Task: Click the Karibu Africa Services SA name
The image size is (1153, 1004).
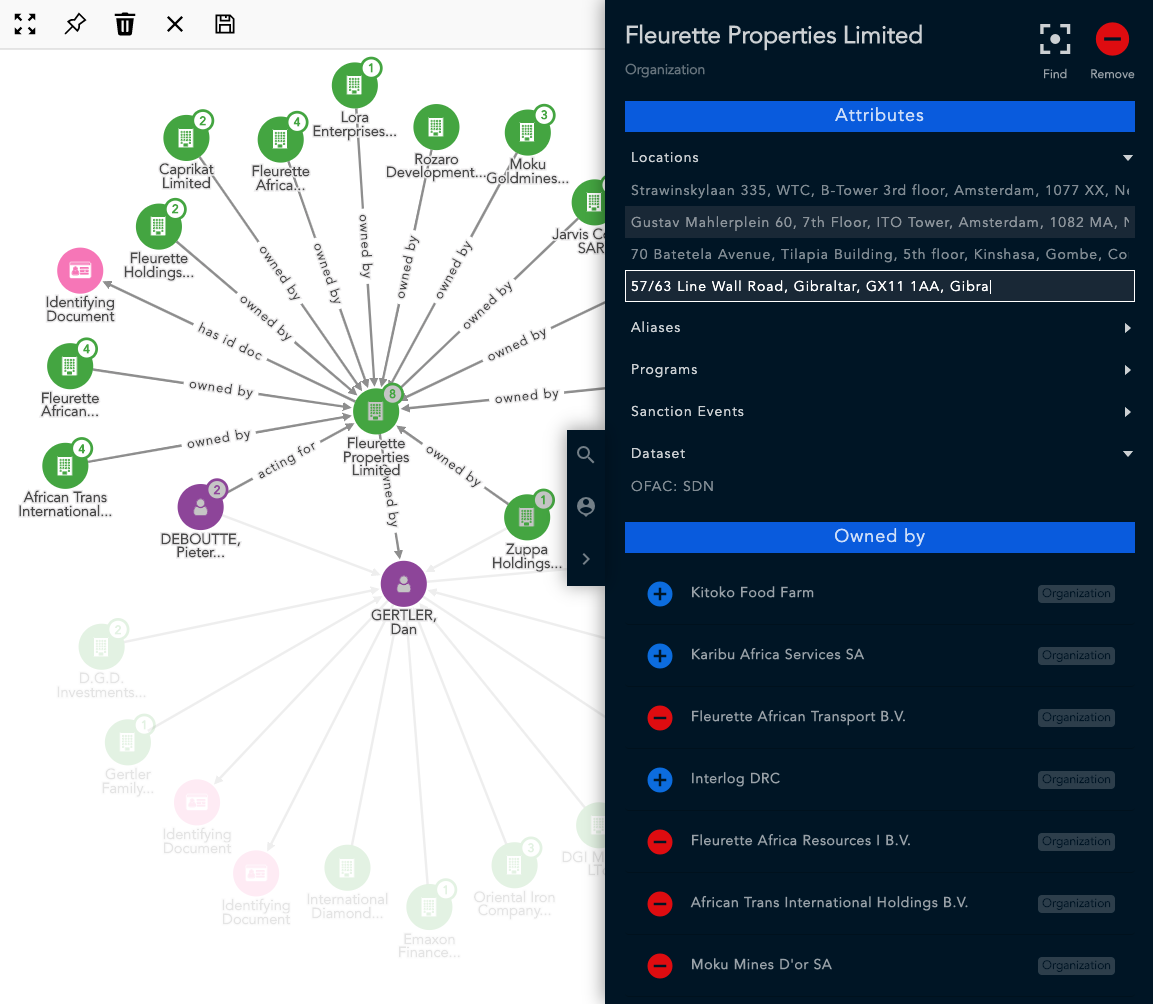Action: coord(777,654)
